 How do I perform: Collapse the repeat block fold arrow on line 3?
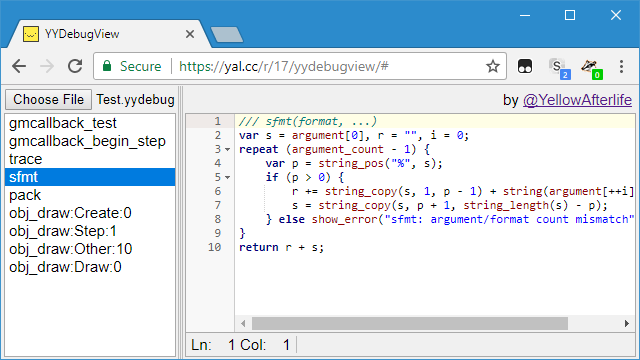pyautogui.click(x=228, y=150)
